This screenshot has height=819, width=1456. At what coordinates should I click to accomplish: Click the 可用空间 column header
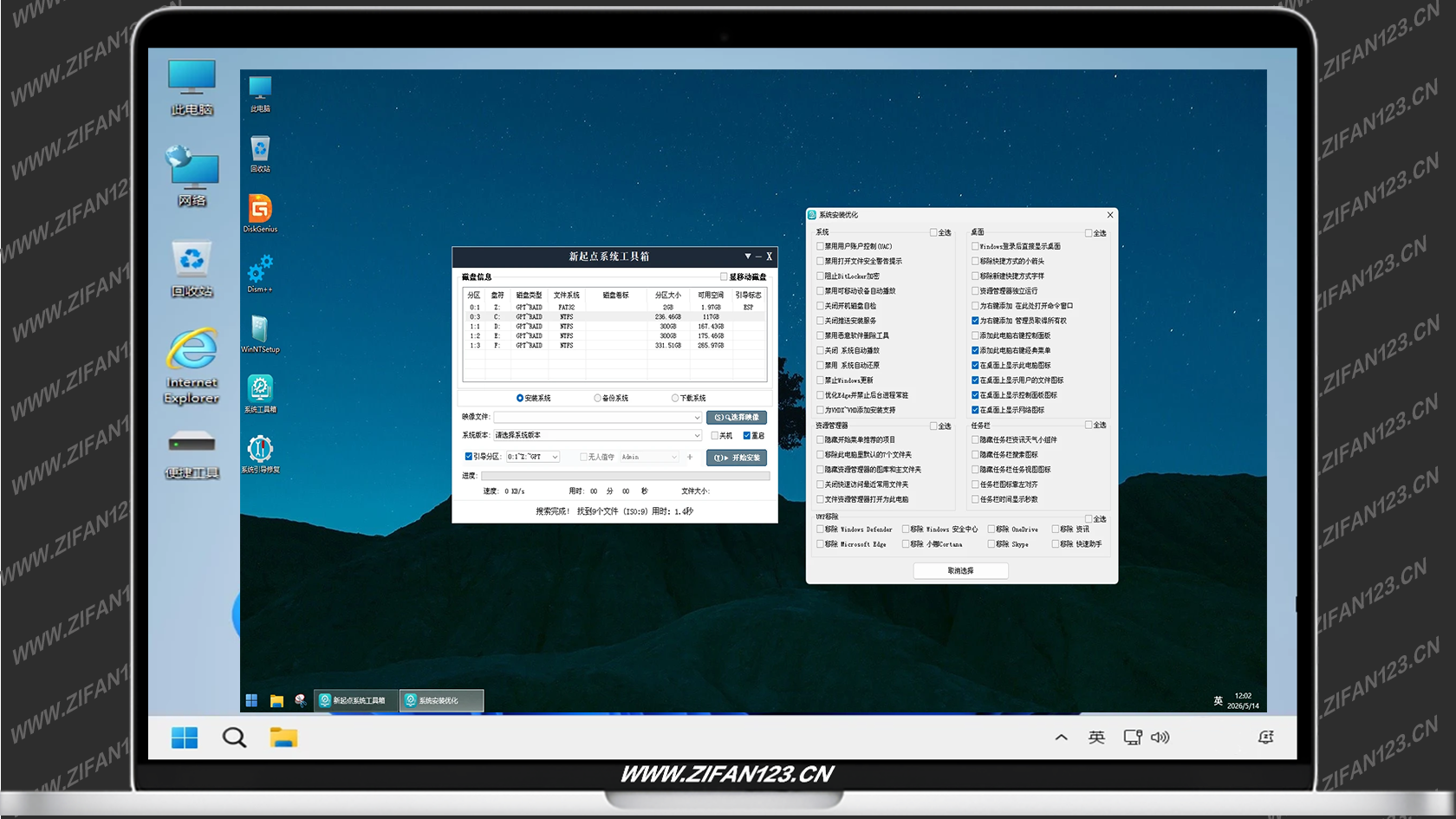click(711, 296)
